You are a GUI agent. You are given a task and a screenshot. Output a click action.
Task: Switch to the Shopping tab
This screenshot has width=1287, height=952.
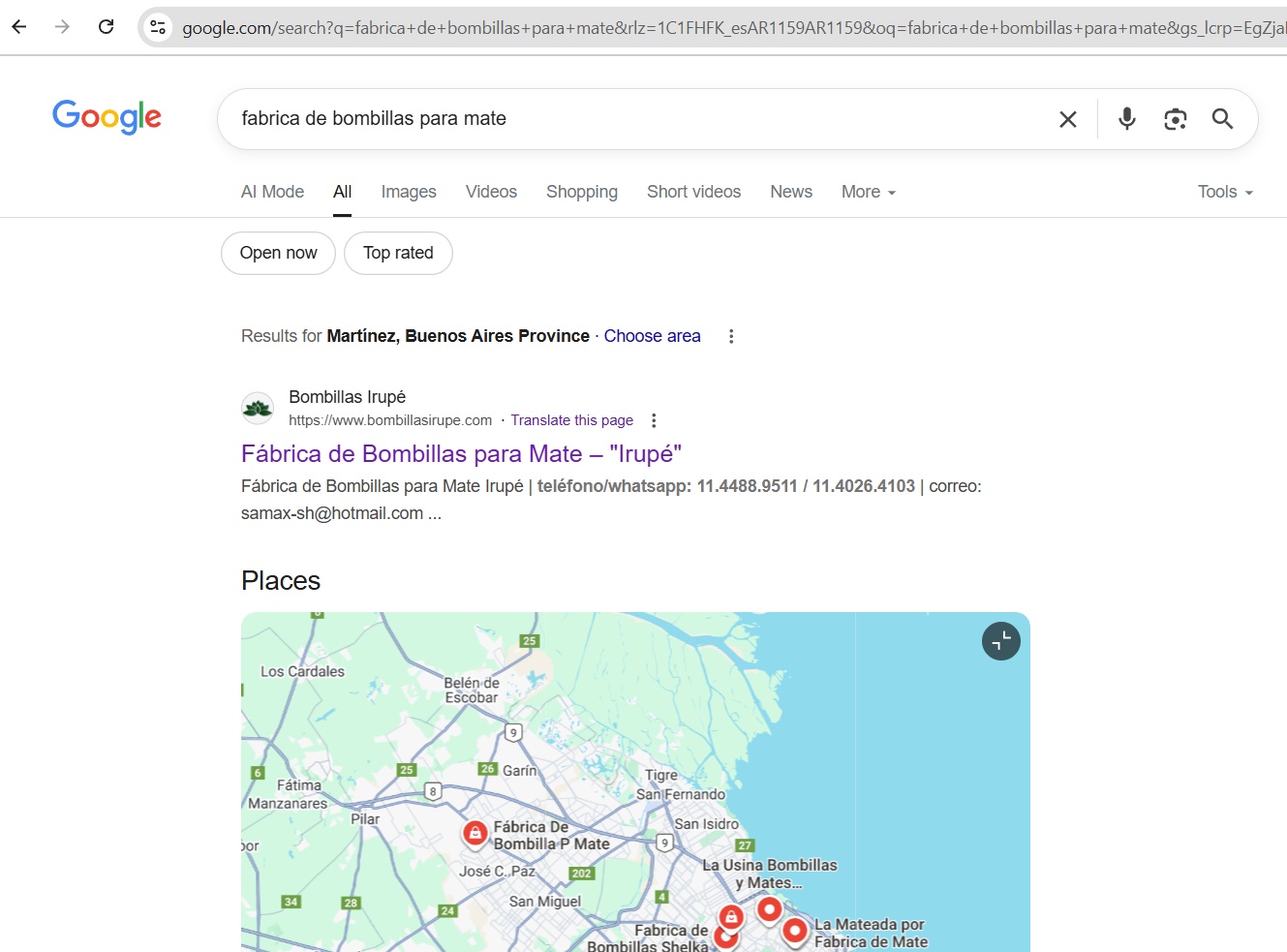tap(582, 191)
